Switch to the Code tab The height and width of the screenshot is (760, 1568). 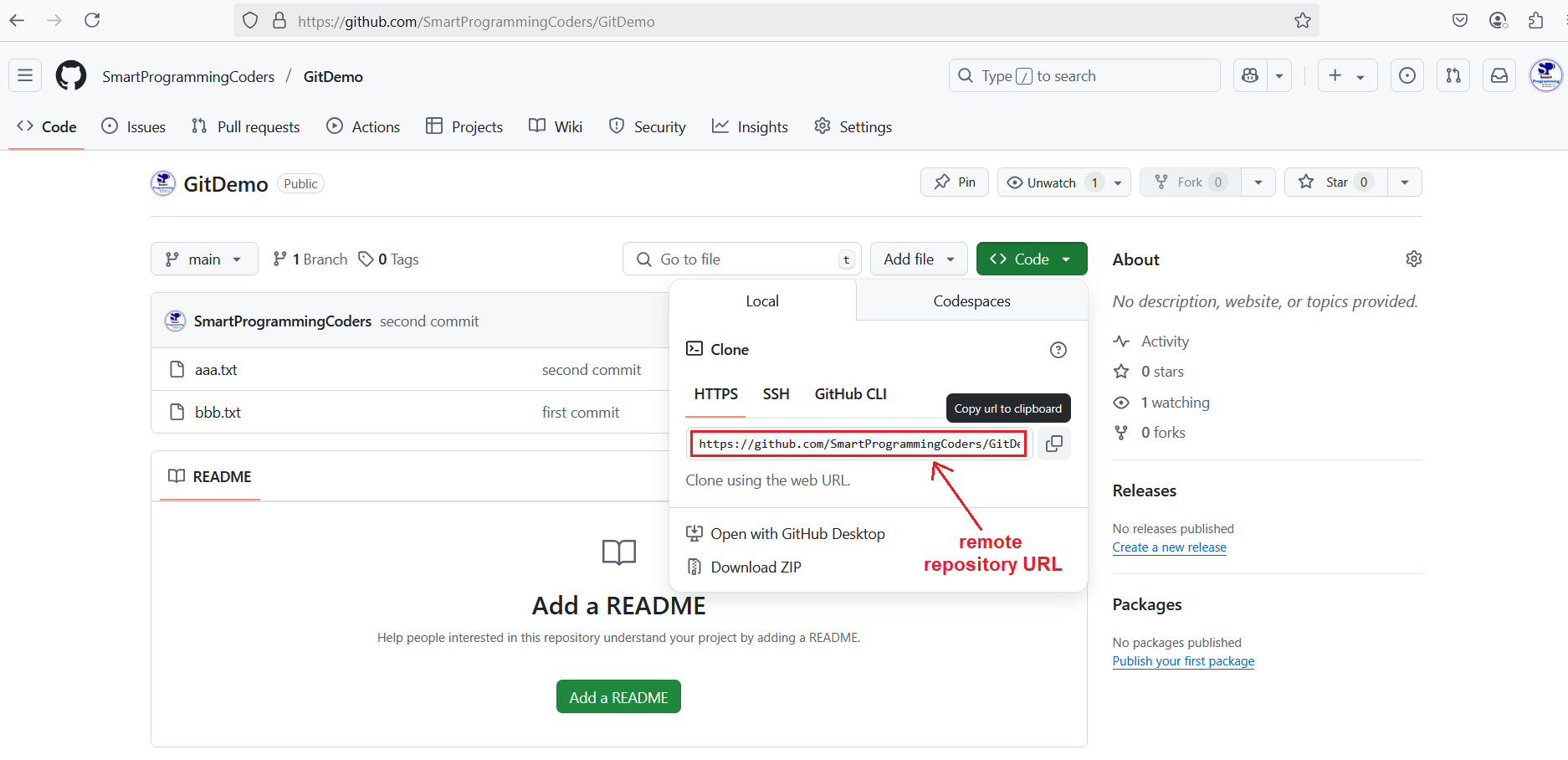click(x=47, y=126)
